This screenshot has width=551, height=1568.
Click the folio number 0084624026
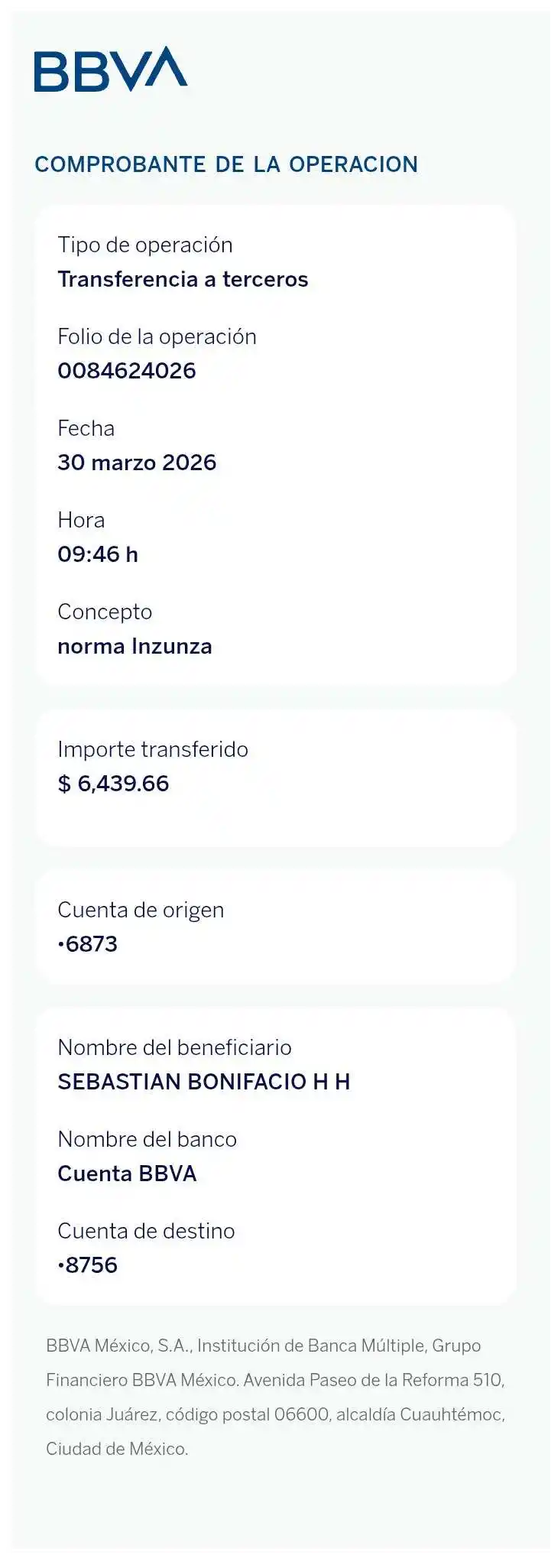(x=127, y=372)
